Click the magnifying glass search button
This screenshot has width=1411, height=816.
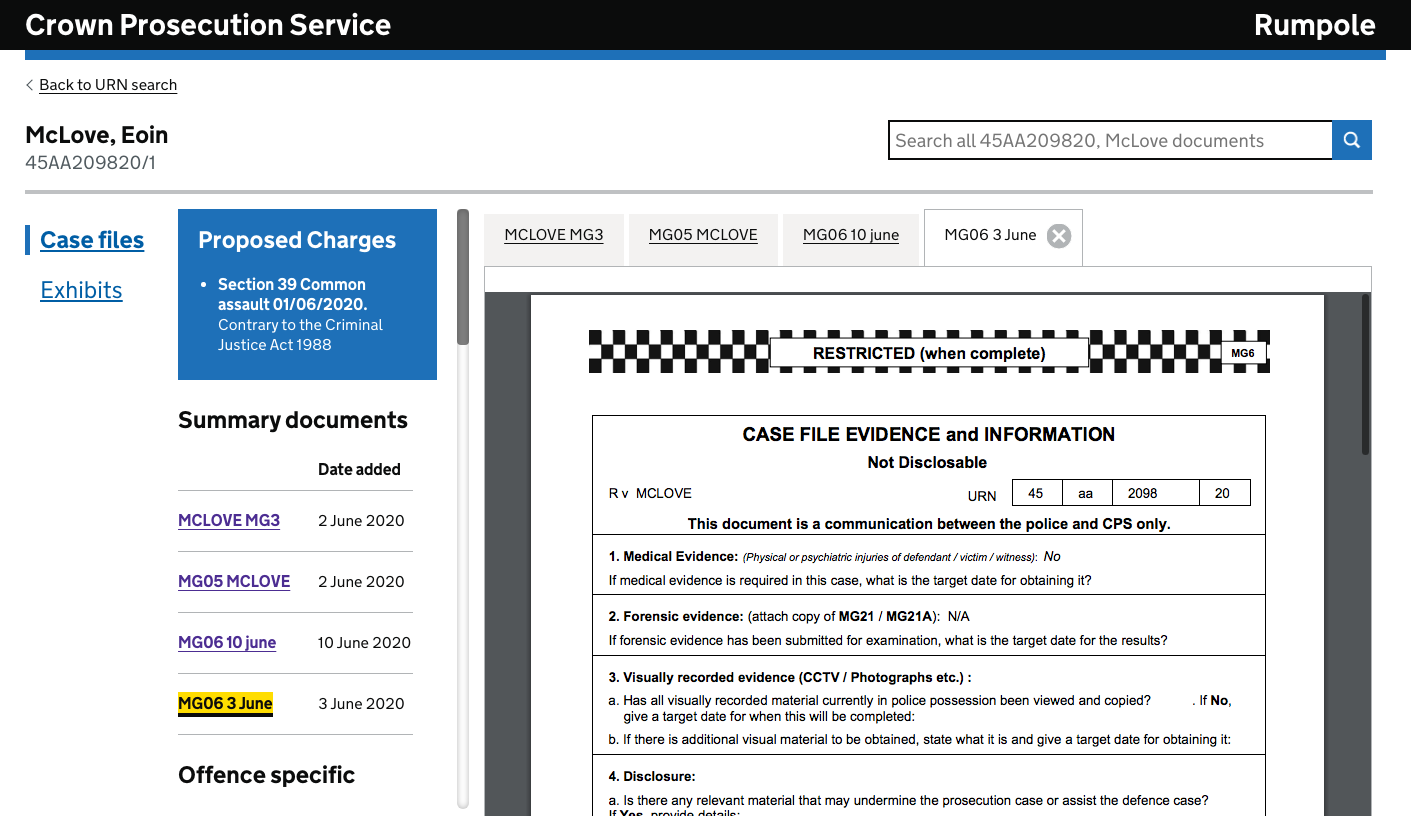click(1351, 140)
